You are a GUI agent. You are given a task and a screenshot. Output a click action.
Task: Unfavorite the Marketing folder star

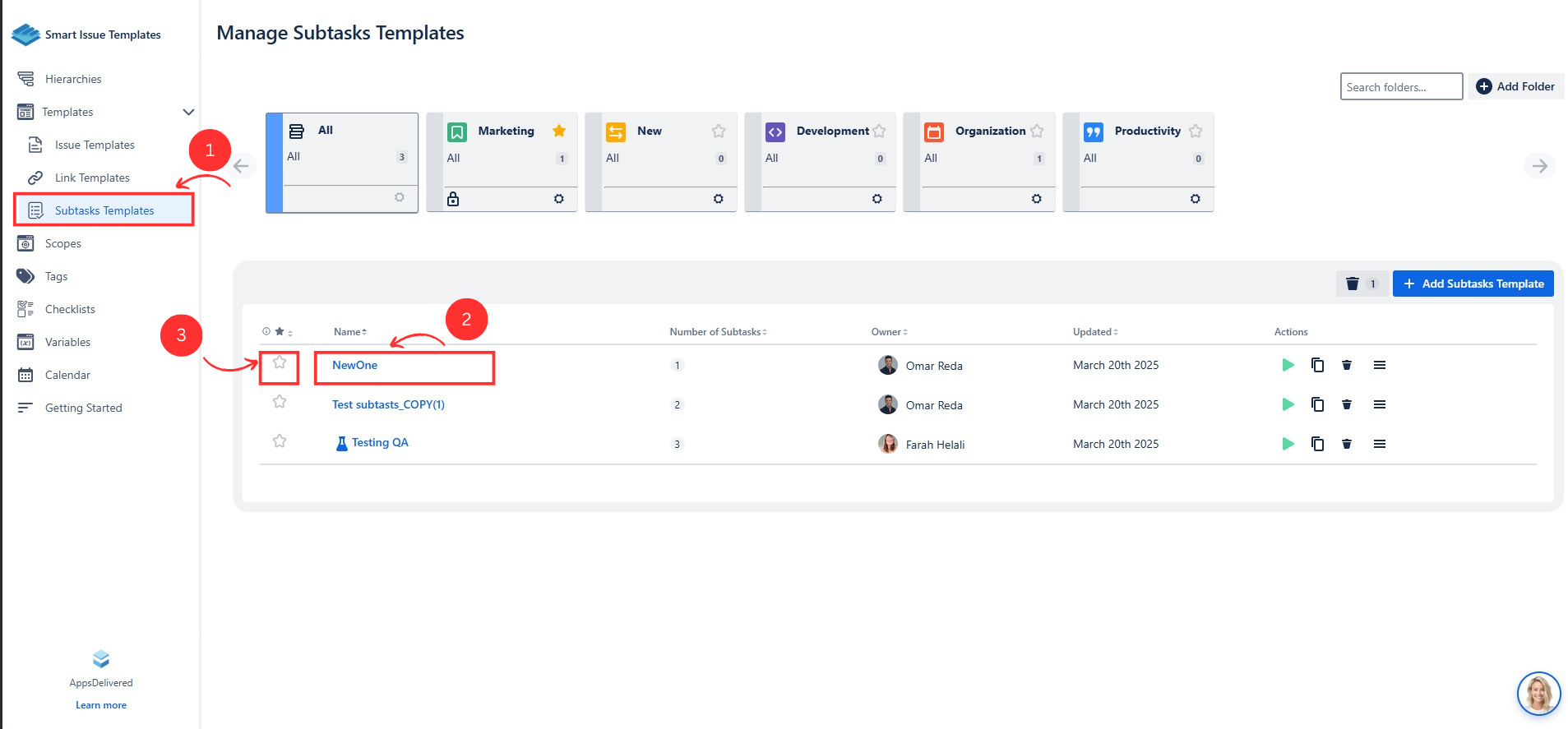pyautogui.click(x=559, y=131)
